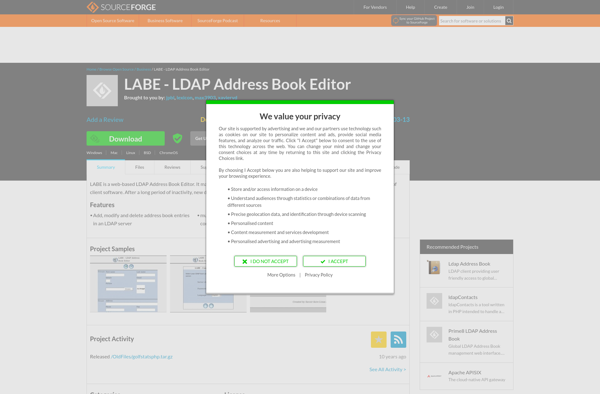
Task: Click Apache APISIX recommended project title
Action: (465, 373)
